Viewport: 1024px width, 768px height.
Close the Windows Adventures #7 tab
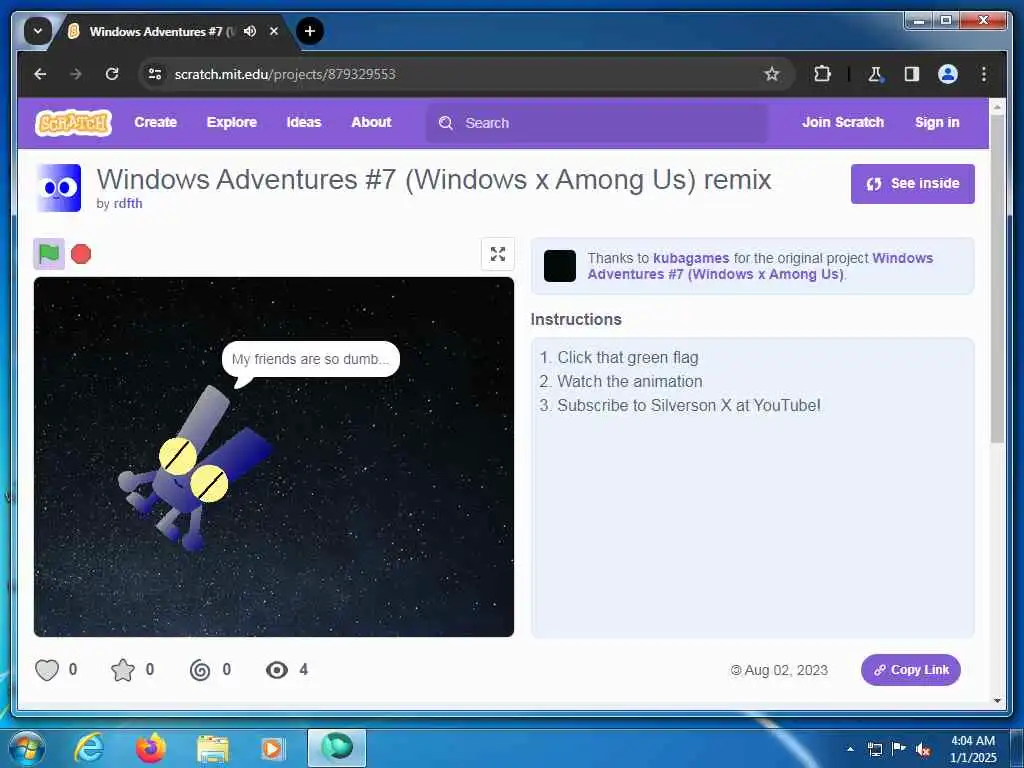274,31
